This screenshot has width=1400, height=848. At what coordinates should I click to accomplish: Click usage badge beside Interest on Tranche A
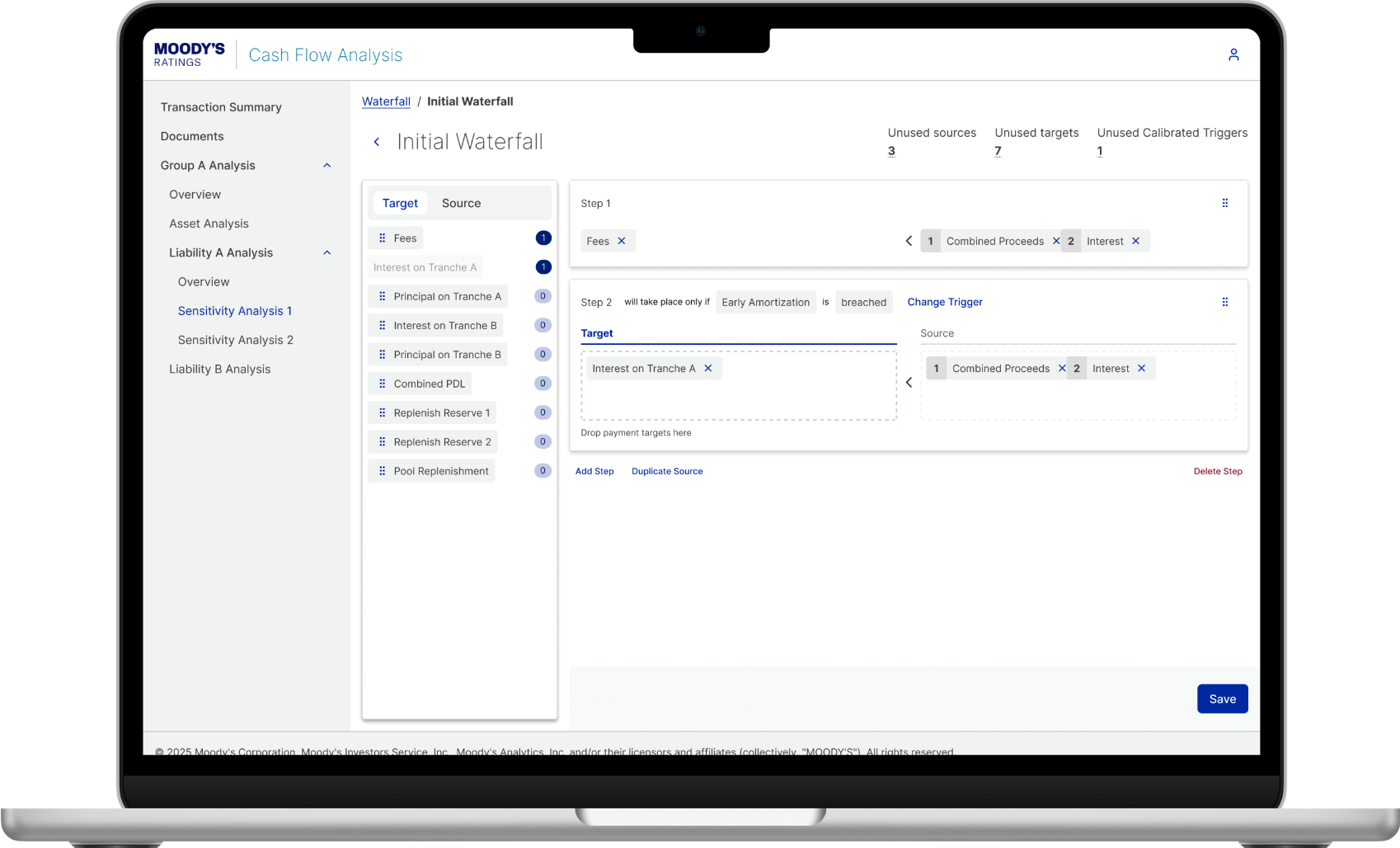(x=543, y=266)
